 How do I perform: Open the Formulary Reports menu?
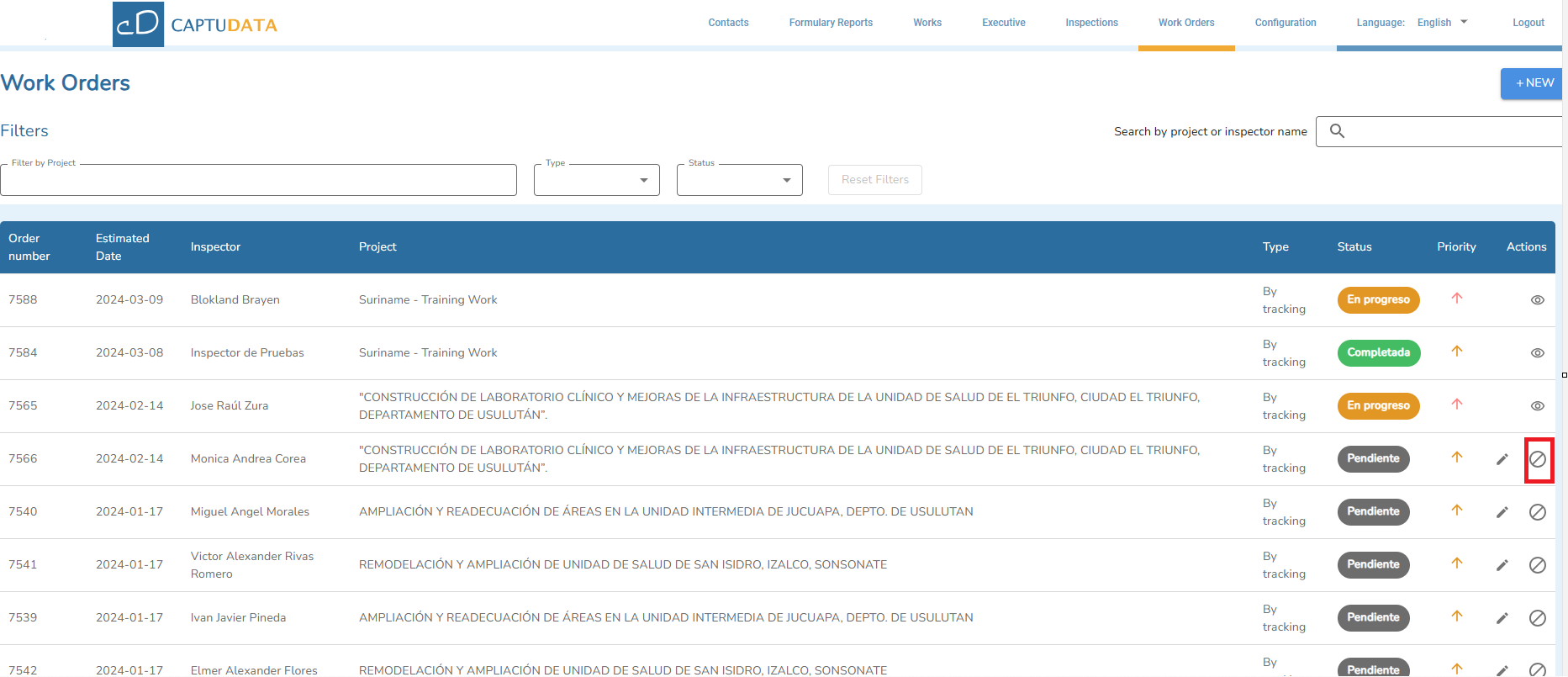point(831,23)
